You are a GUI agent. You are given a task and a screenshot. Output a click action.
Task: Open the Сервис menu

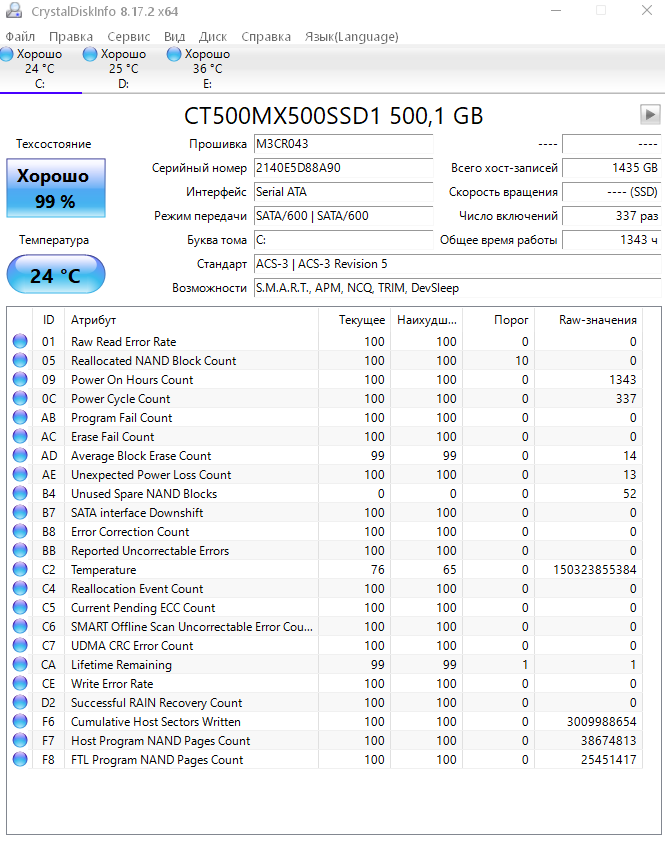(129, 37)
